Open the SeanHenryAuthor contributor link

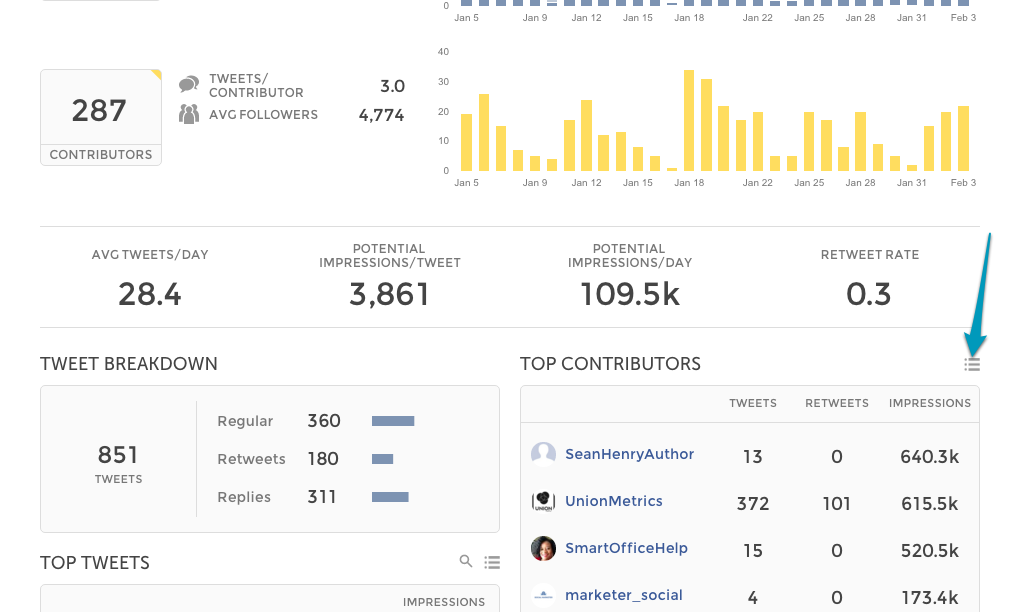point(629,454)
